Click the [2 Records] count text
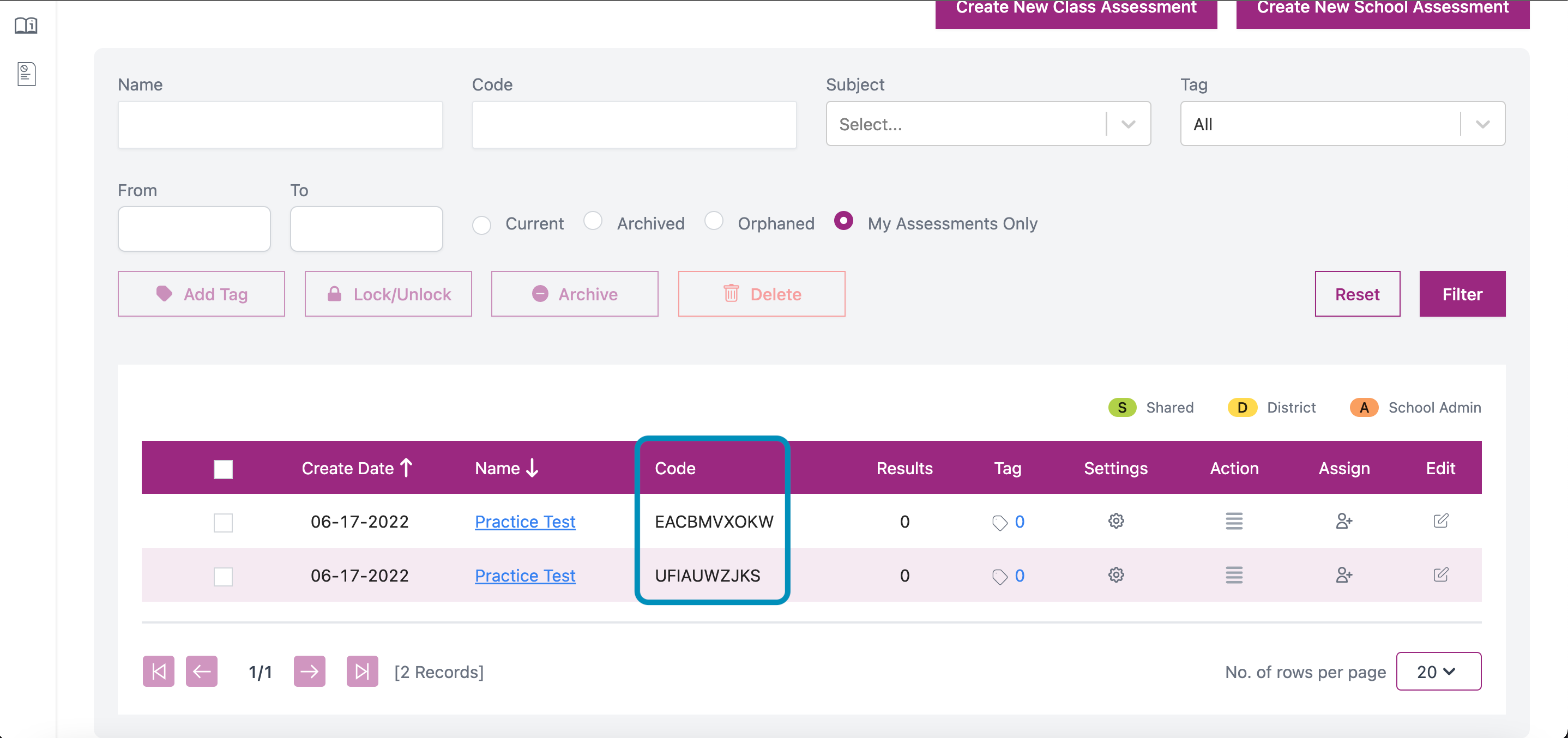The height and width of the screenshot is (738, 1568). (439, 672)
